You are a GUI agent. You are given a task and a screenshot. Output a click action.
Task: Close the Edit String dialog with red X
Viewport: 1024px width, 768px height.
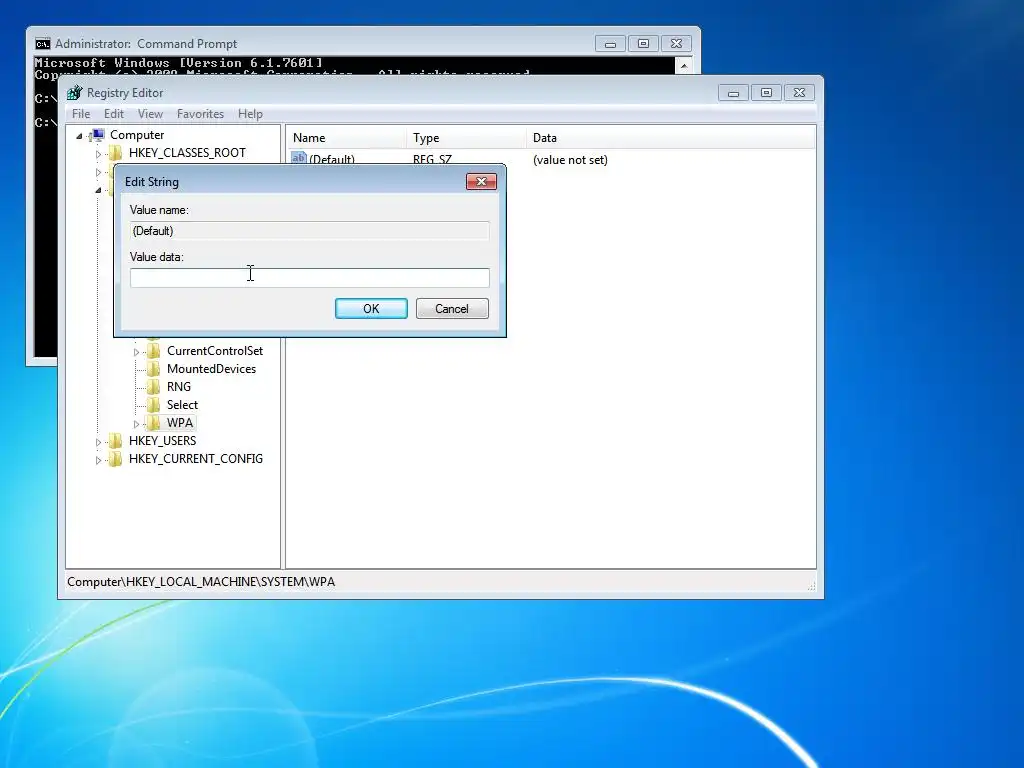pyautogui.click(x=481, y=182)
